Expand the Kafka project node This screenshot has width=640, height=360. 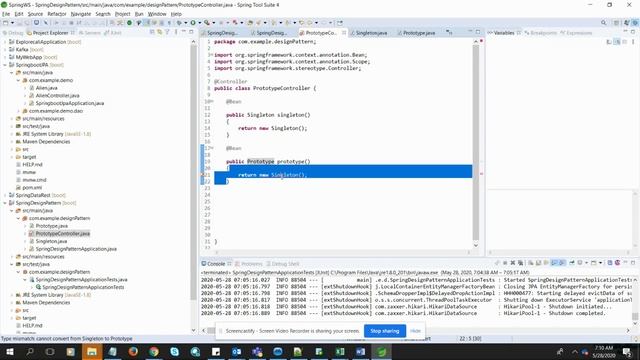pyautogui.click(x=5, y=49)
